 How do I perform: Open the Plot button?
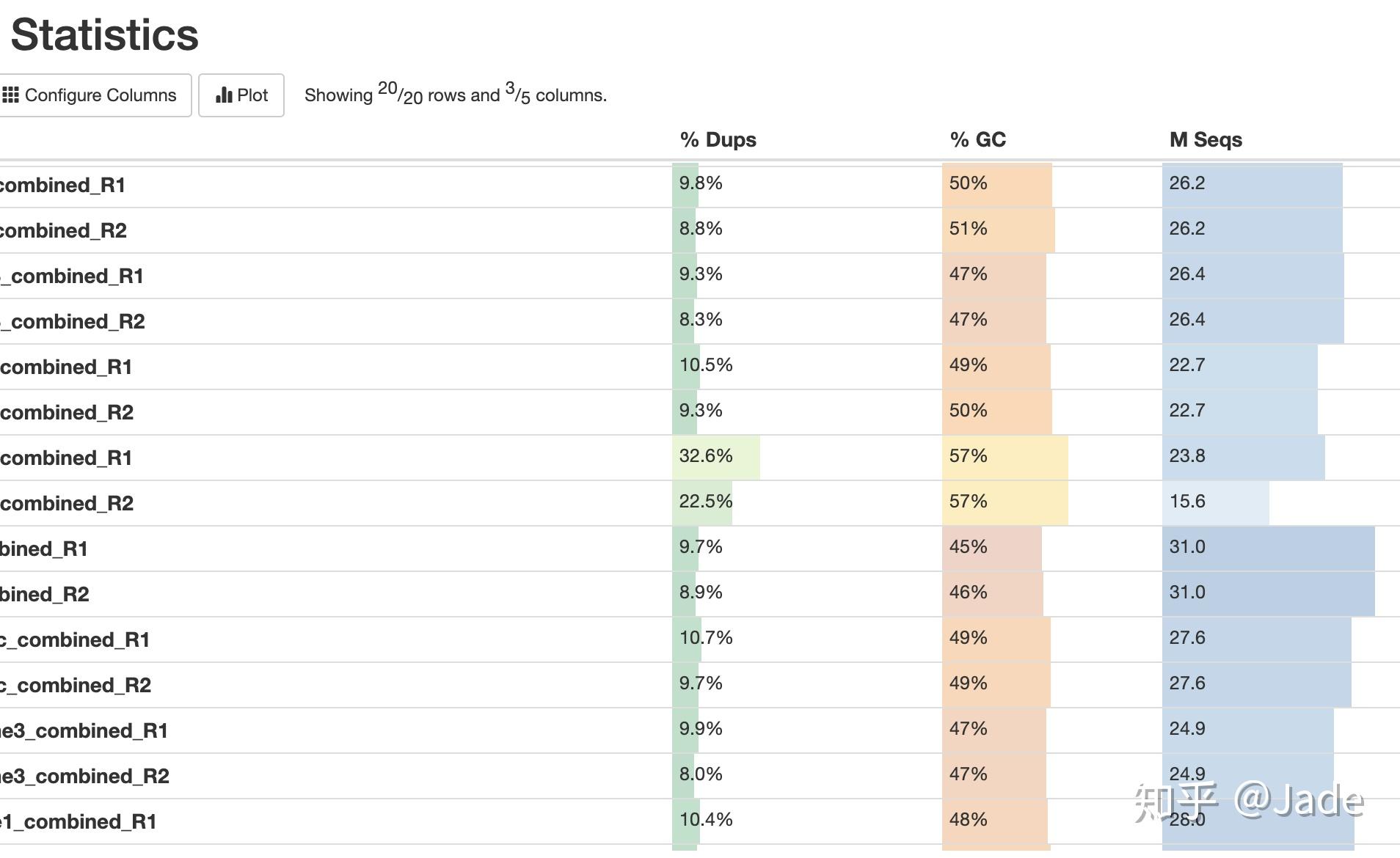[241, 95]
